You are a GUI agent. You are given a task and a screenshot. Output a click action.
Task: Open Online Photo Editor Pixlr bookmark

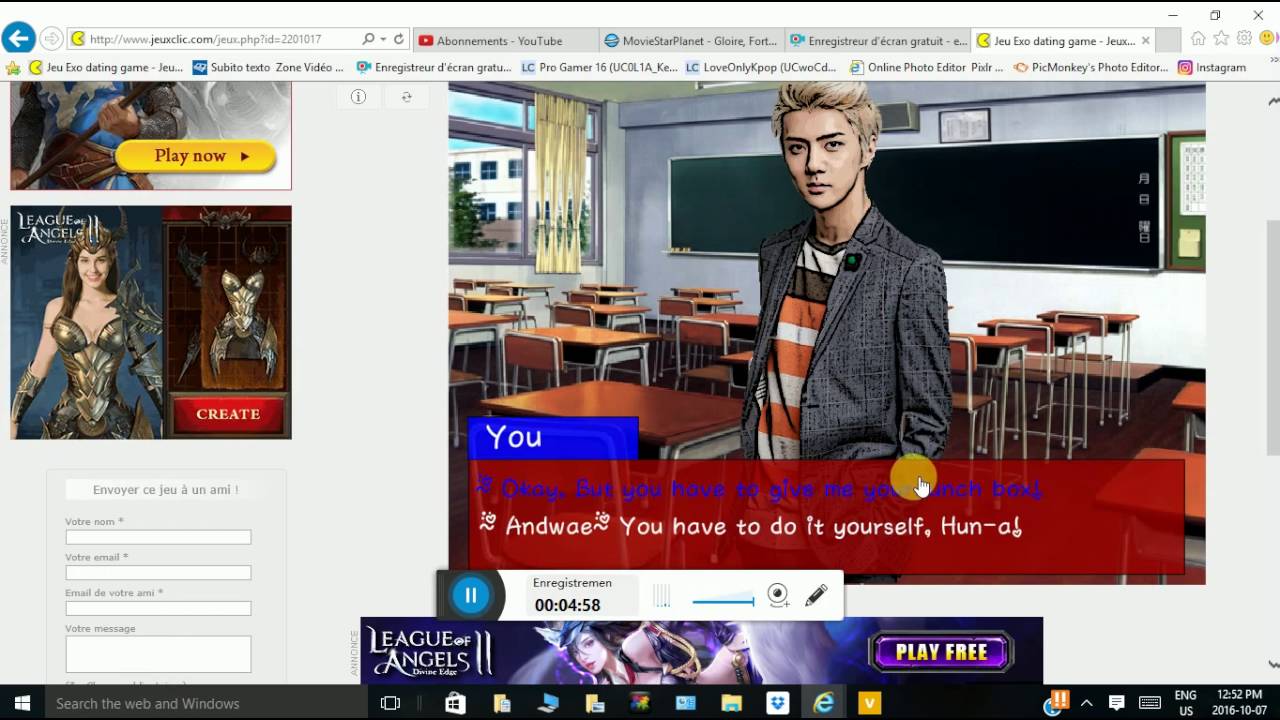point(927,68)
